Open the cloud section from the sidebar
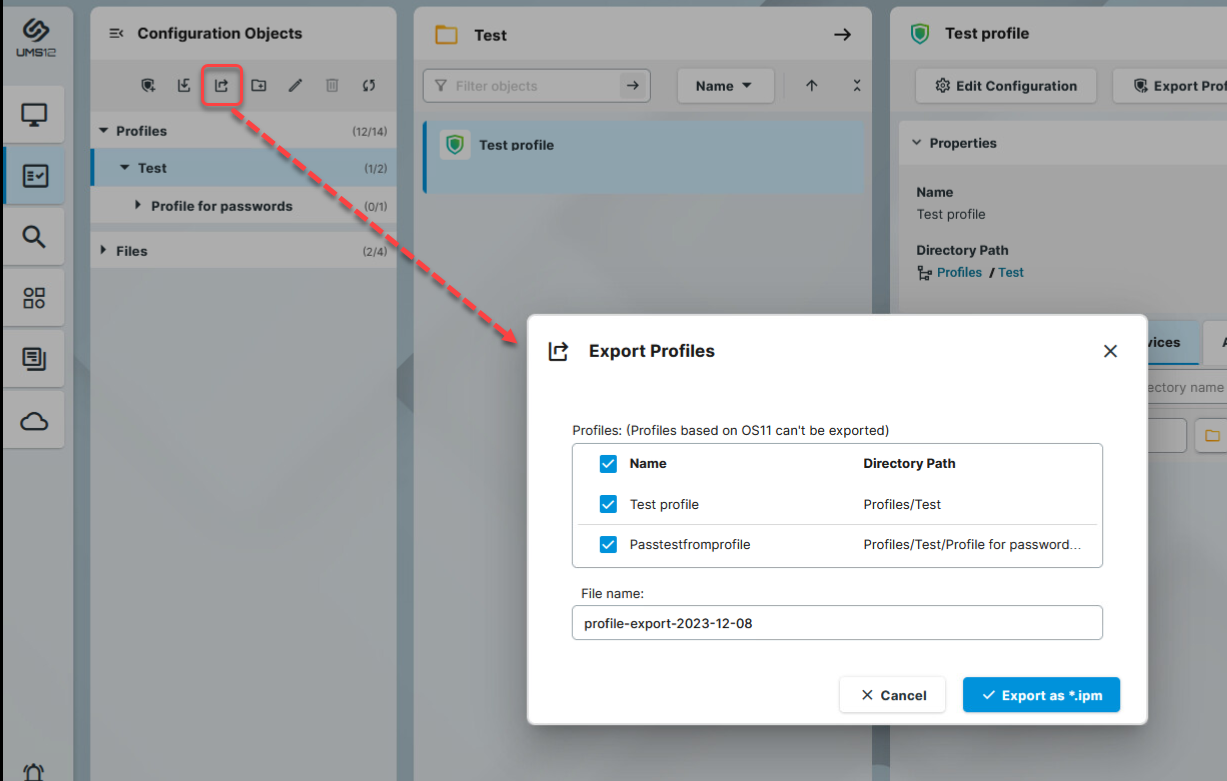The image size is (1227, 781). click(x=37, y=419)
